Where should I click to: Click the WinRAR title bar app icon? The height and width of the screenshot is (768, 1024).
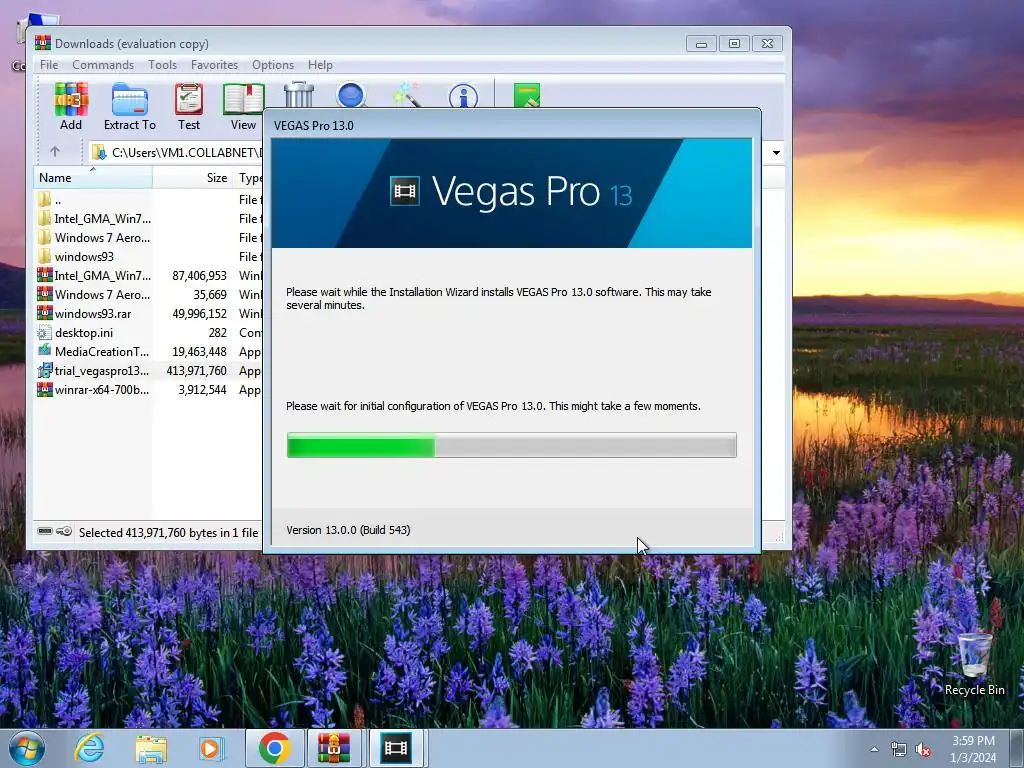[42, 43]
